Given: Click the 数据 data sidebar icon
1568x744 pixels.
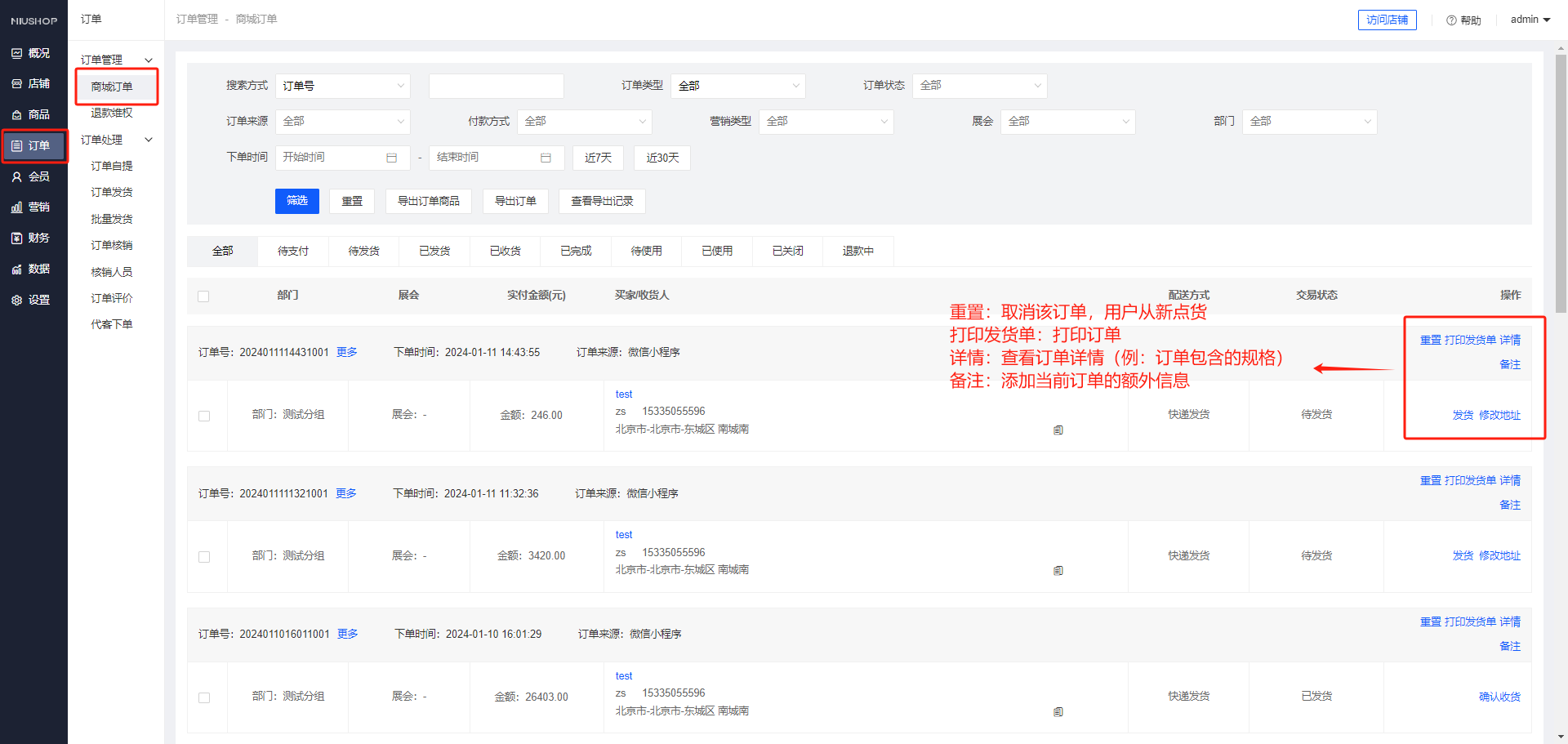Looking at the screenshot, I should 16,270.
